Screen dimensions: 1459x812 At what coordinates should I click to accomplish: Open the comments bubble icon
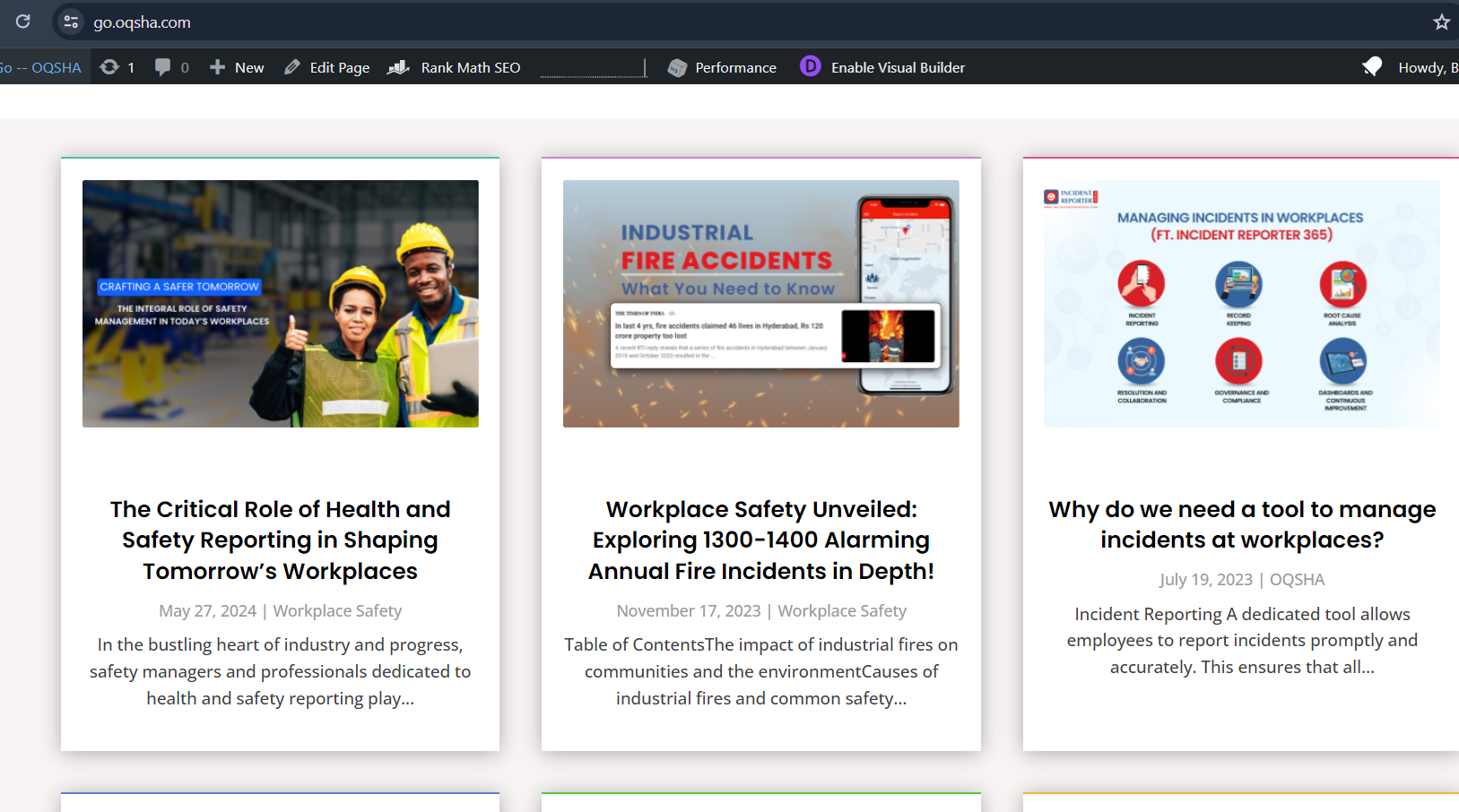pyautogui.click(x=162, y=67)
